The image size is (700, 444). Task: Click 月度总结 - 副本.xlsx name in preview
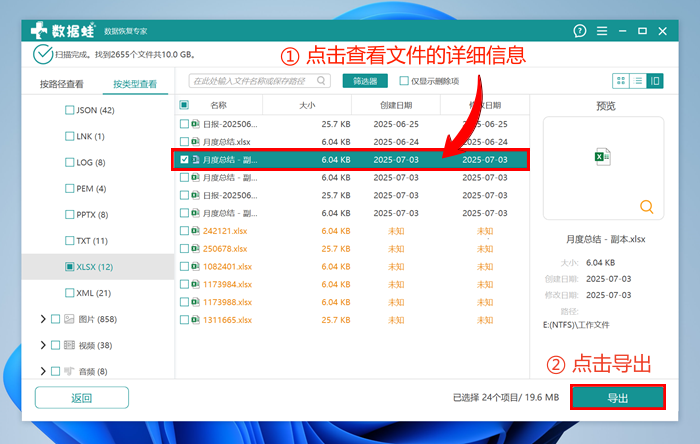605,239
